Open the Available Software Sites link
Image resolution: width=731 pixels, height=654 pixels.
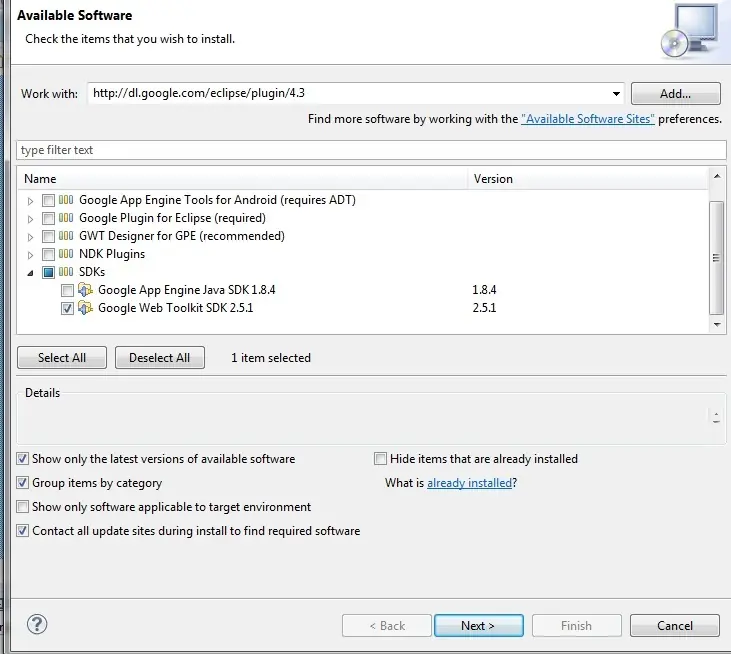click(x=587, y=119)
